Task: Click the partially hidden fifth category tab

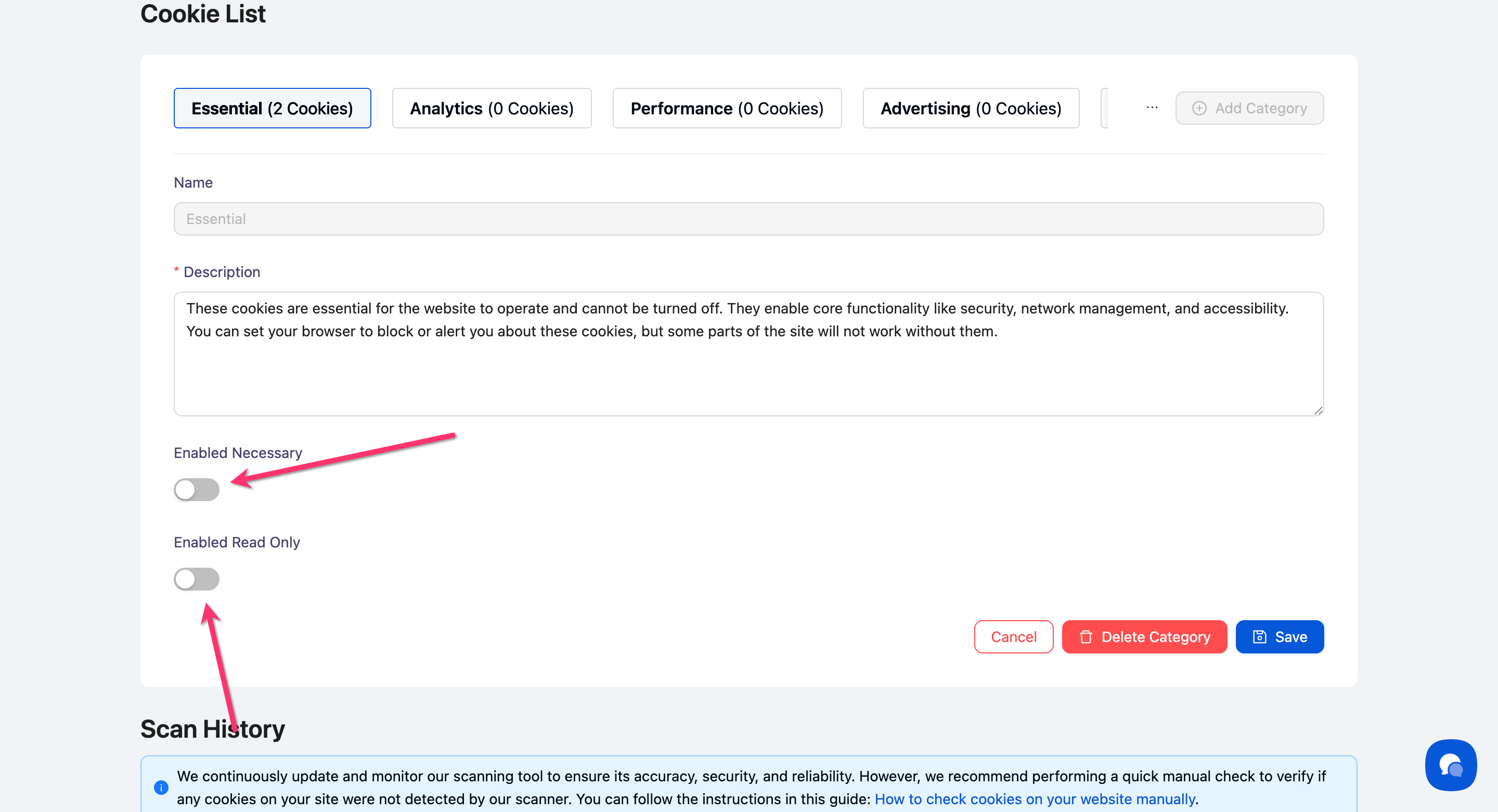Action: [x=1104, y=108]
